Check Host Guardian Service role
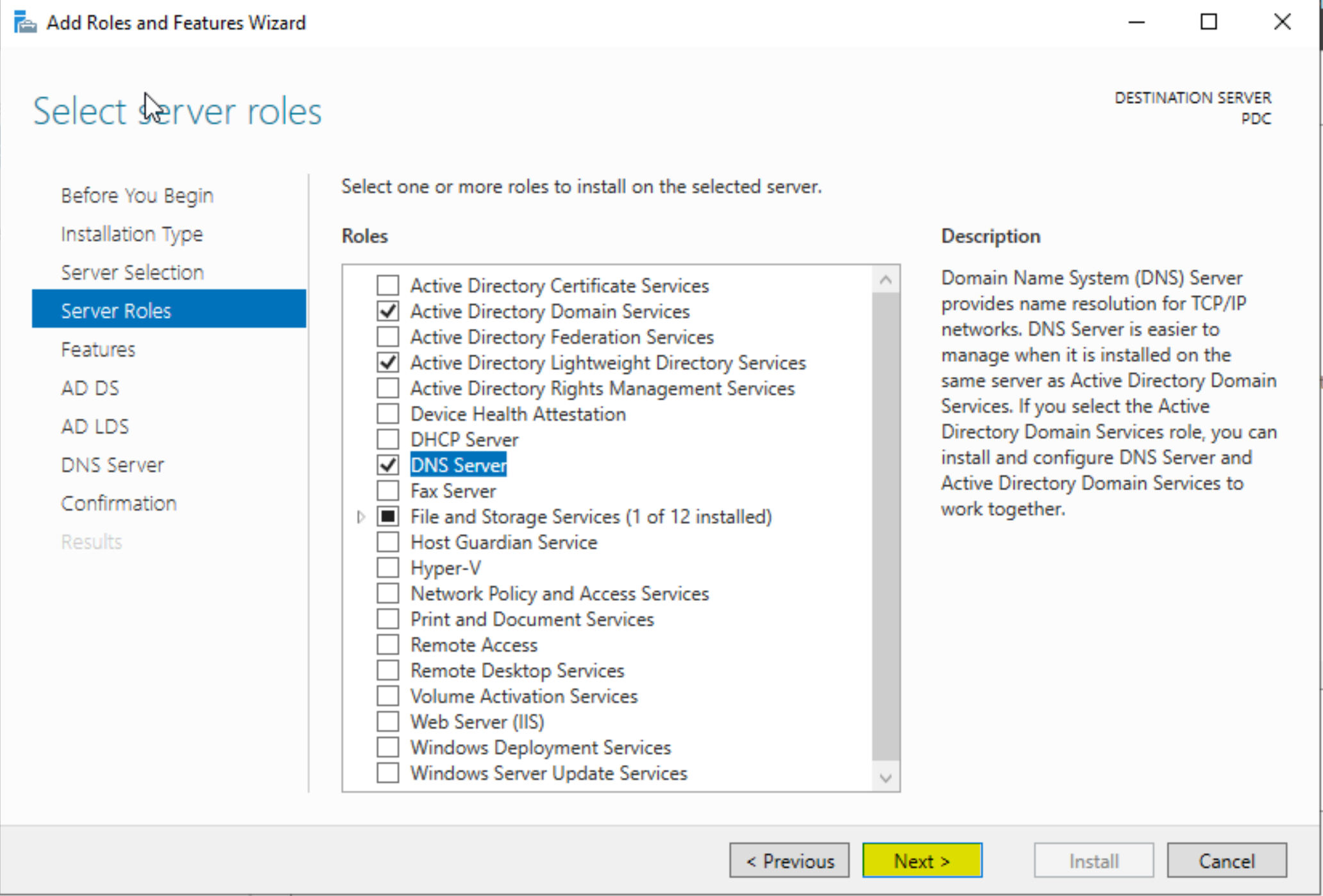This screenshot has width=1323, height=896. 388,542
